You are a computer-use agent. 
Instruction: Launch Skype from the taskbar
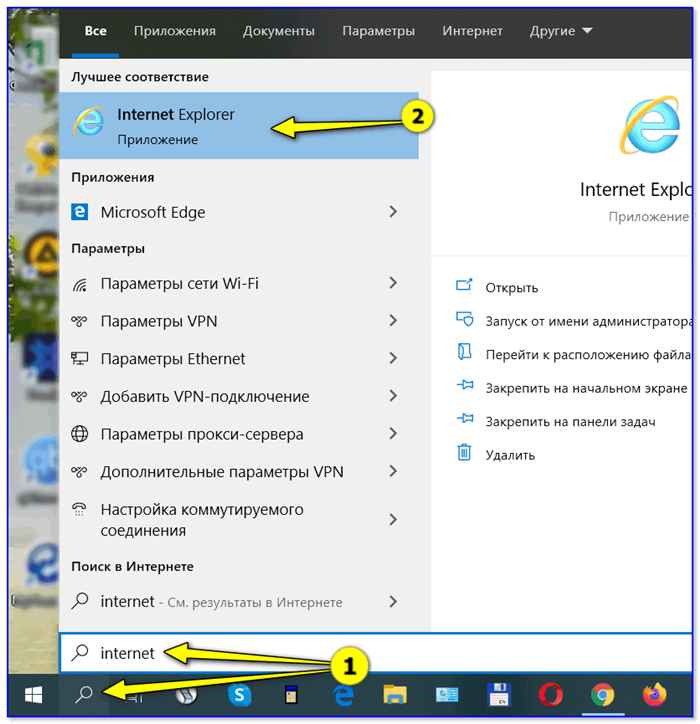239,694
